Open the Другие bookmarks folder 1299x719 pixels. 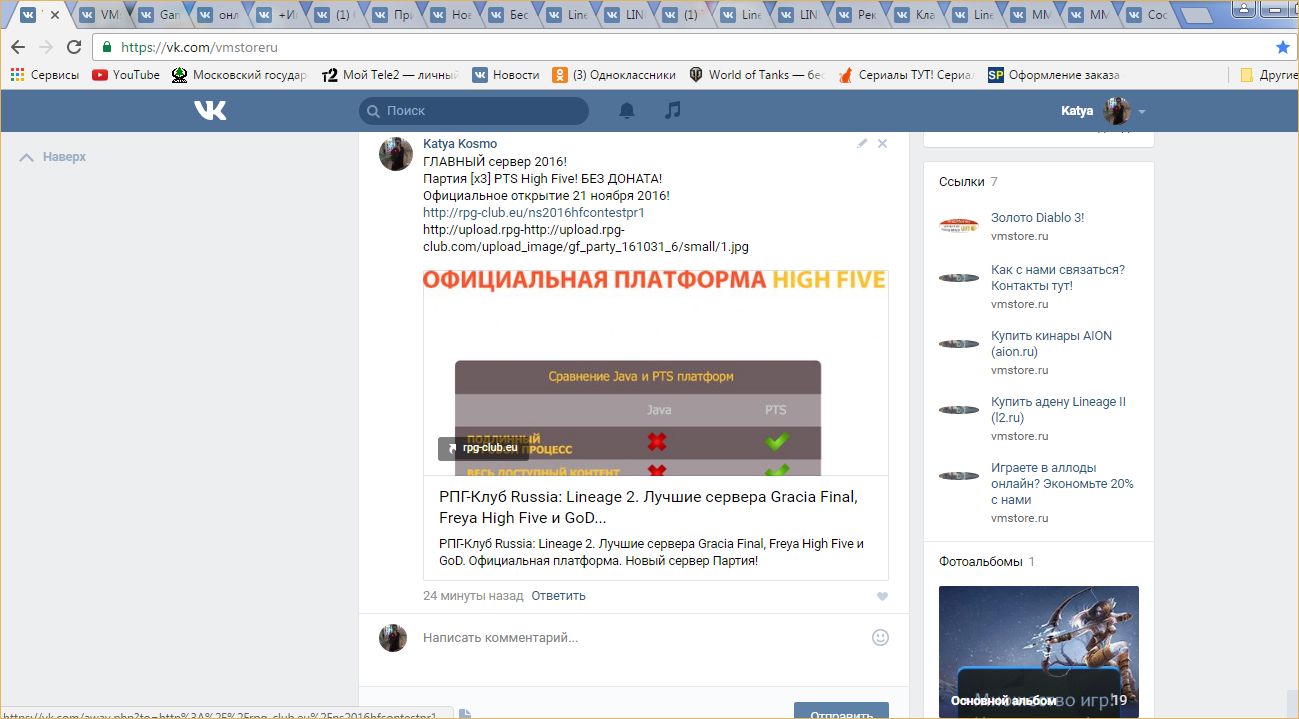coord(1268,75)
